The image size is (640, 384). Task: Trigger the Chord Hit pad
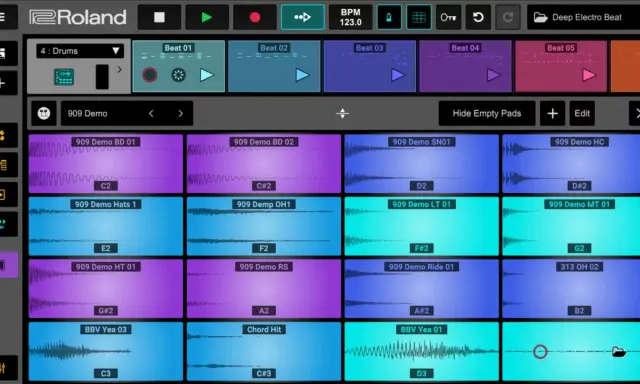pyautogui.click(x=264, y=351)
